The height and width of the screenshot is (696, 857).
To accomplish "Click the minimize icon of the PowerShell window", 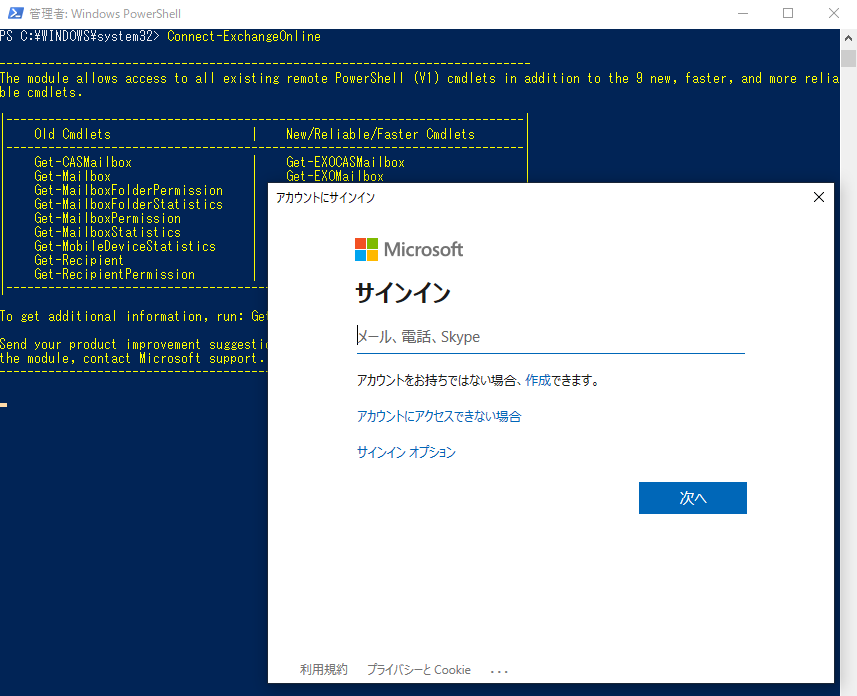I will point(741,13).
